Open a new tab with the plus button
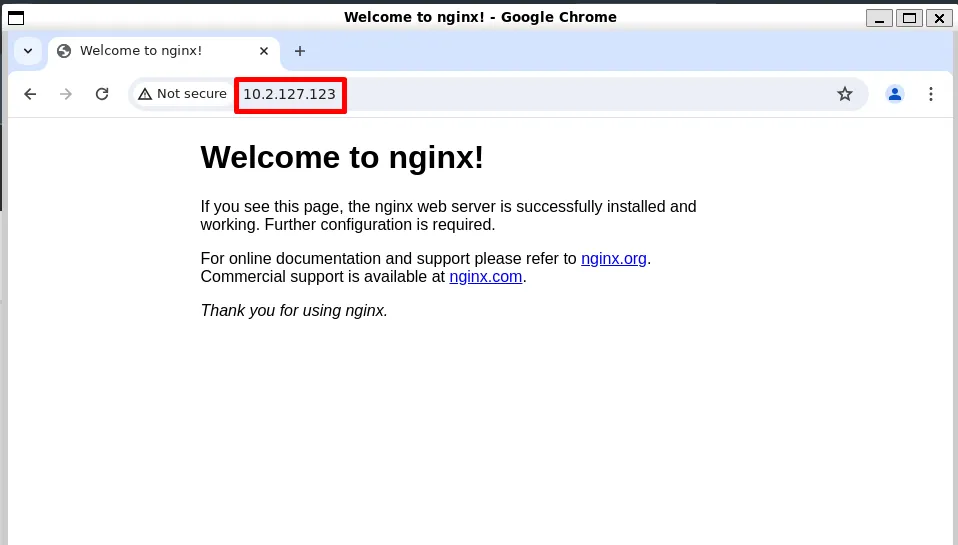Screen dimensions: 958x545 pyautogui.click(x=299, y=51)
